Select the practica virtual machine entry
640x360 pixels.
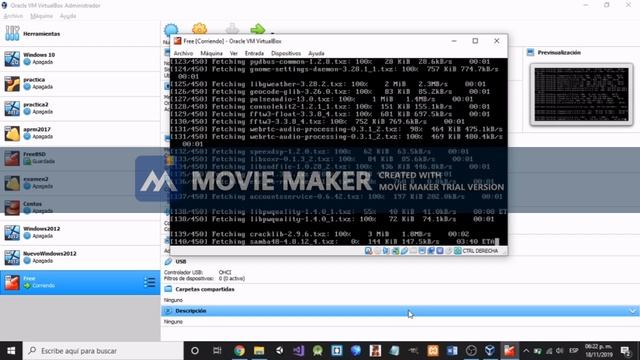80,83
